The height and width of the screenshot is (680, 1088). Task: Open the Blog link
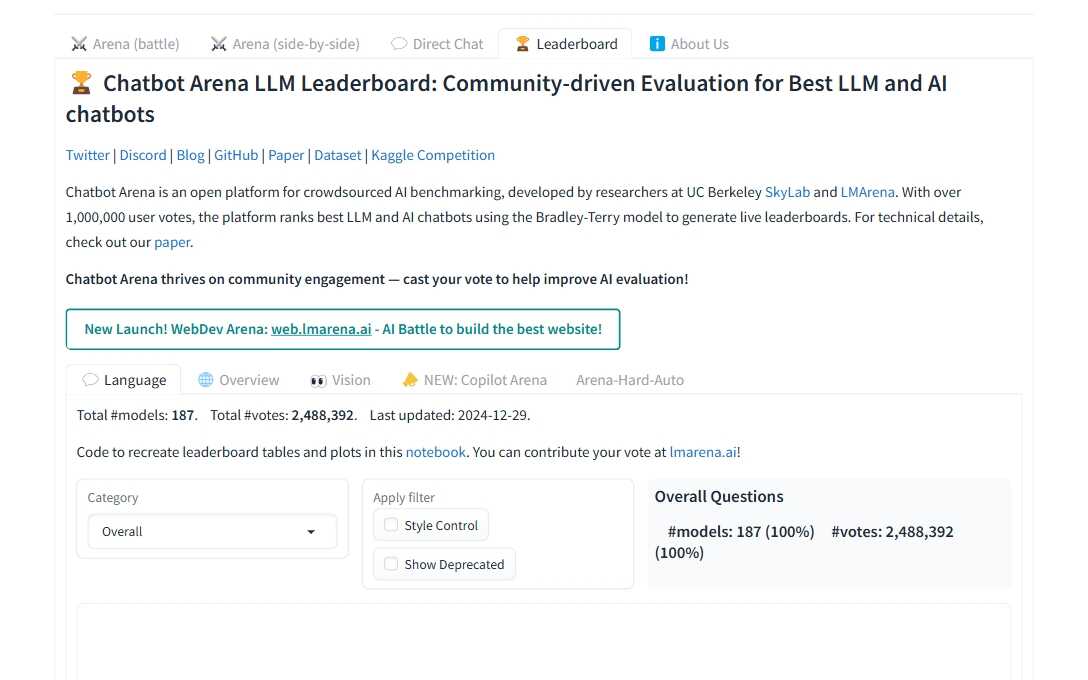pyautogui.click(x=190, y=155)
